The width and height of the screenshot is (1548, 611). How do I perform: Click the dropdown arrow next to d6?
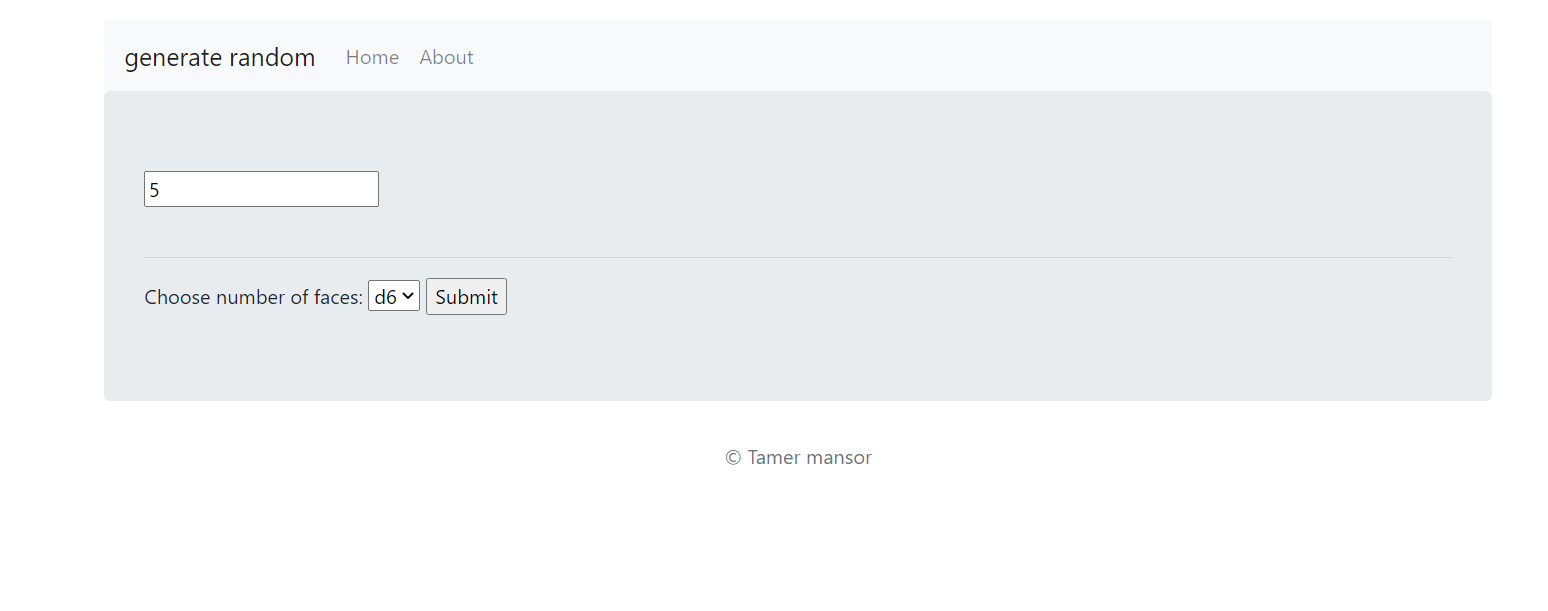[x=408, y=296]
